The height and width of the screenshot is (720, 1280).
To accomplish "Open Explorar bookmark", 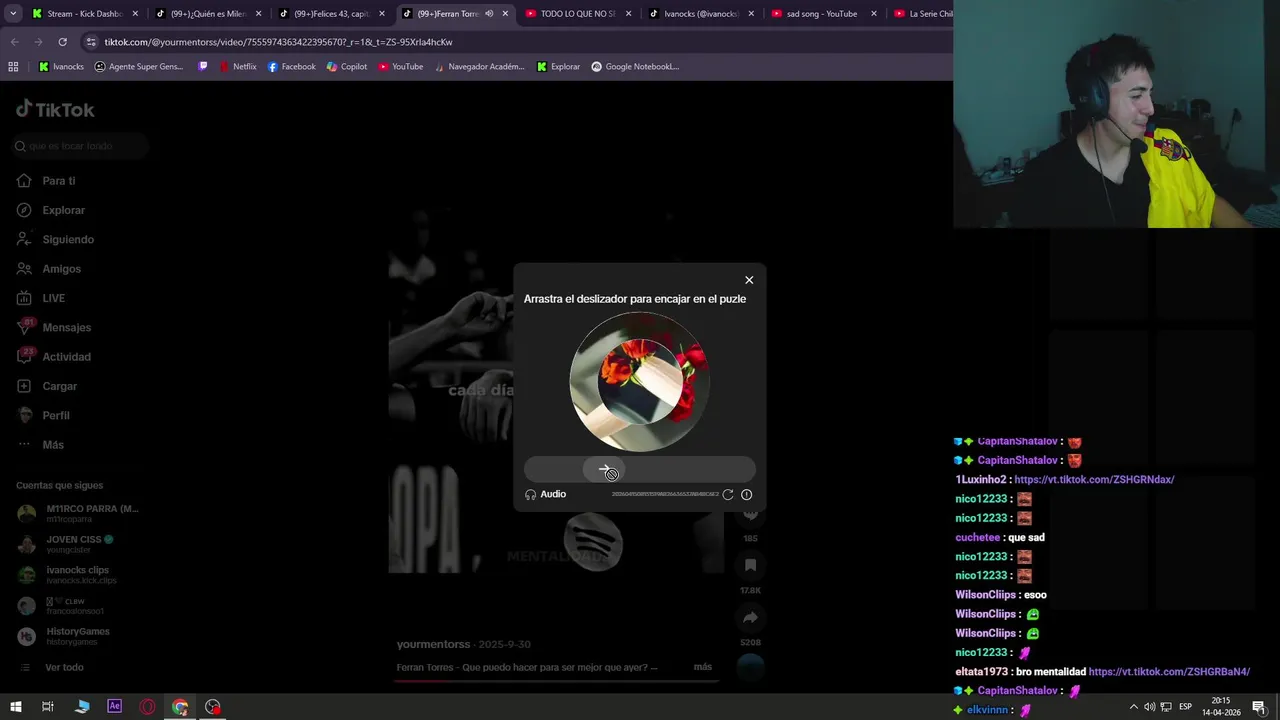I will pyautogui.click(x=558, y=67).
